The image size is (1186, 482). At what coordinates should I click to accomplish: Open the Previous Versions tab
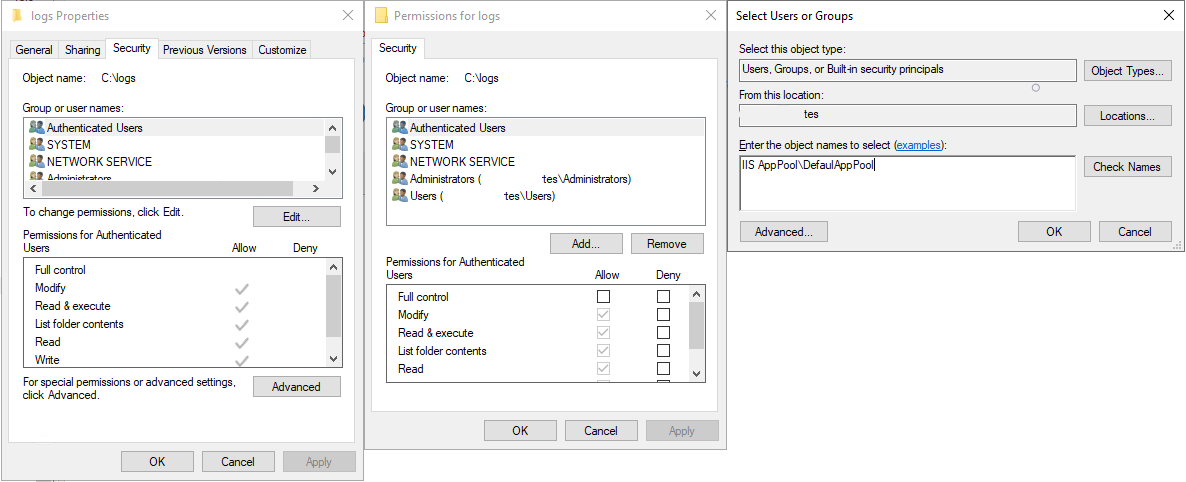(x=205, y=50)
